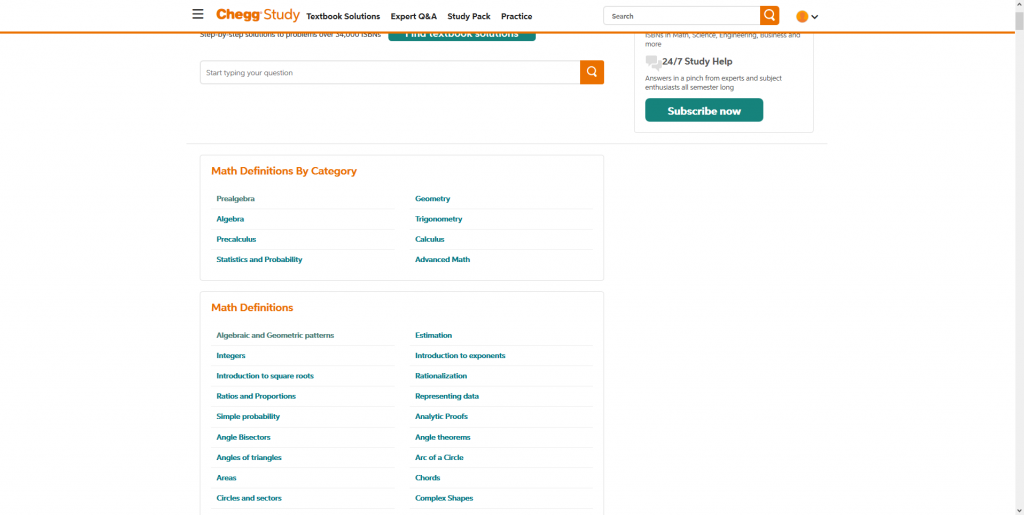
Task: Click the orange header search icon
Action: [769, 16]
